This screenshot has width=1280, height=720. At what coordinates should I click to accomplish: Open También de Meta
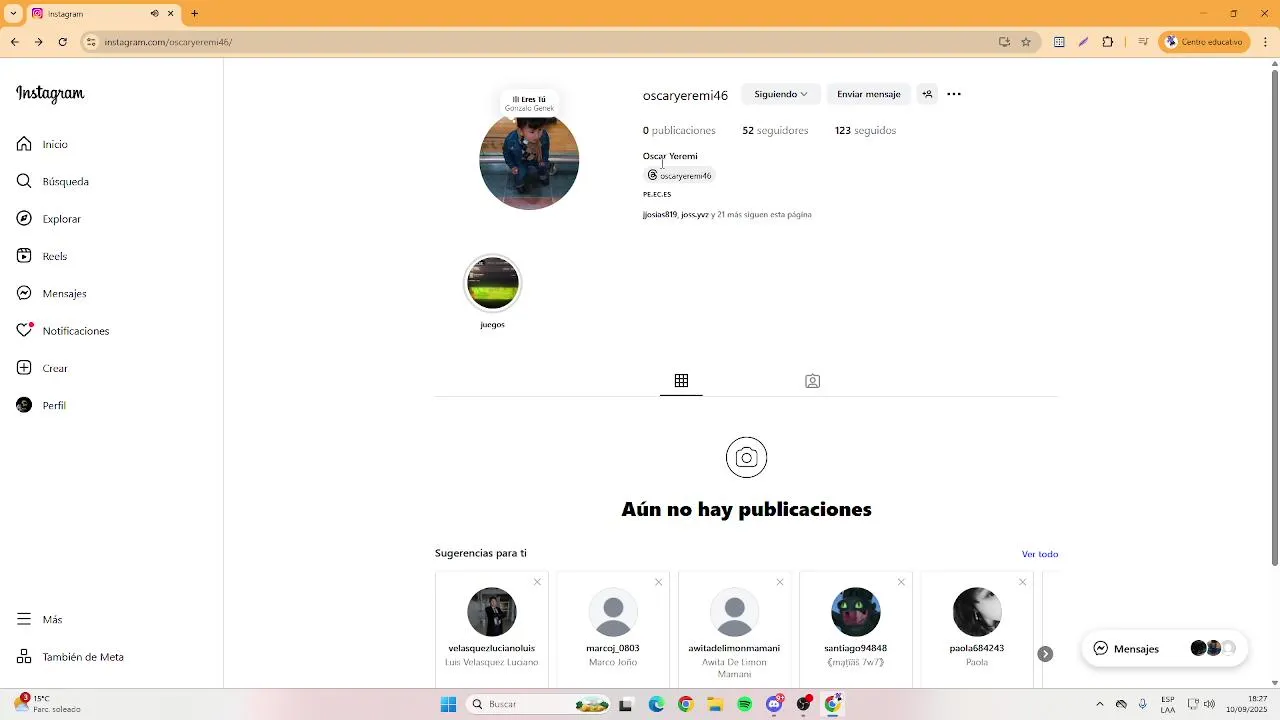[x=70, y=657]
